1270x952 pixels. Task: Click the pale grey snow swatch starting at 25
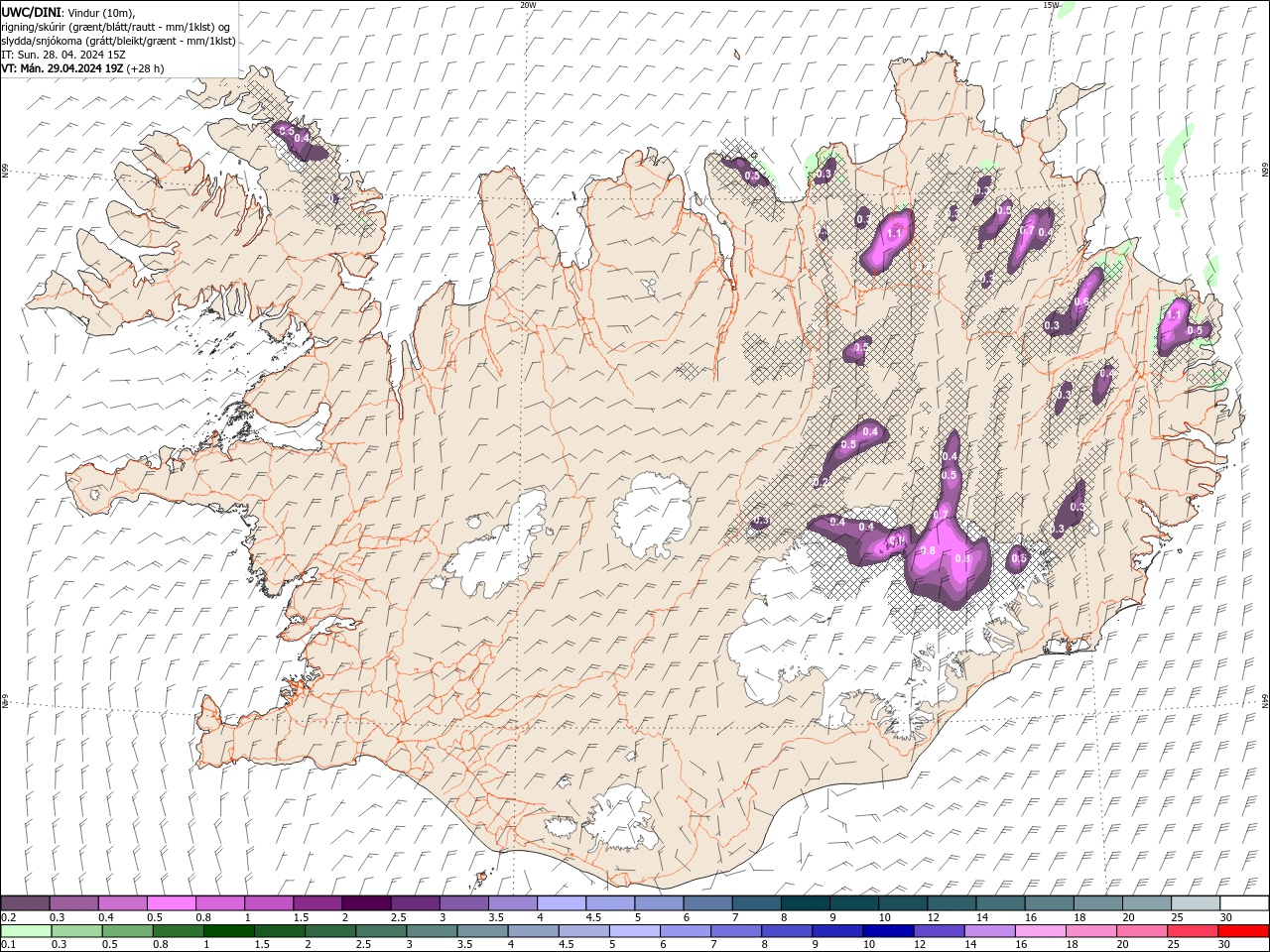(1196, 902)
